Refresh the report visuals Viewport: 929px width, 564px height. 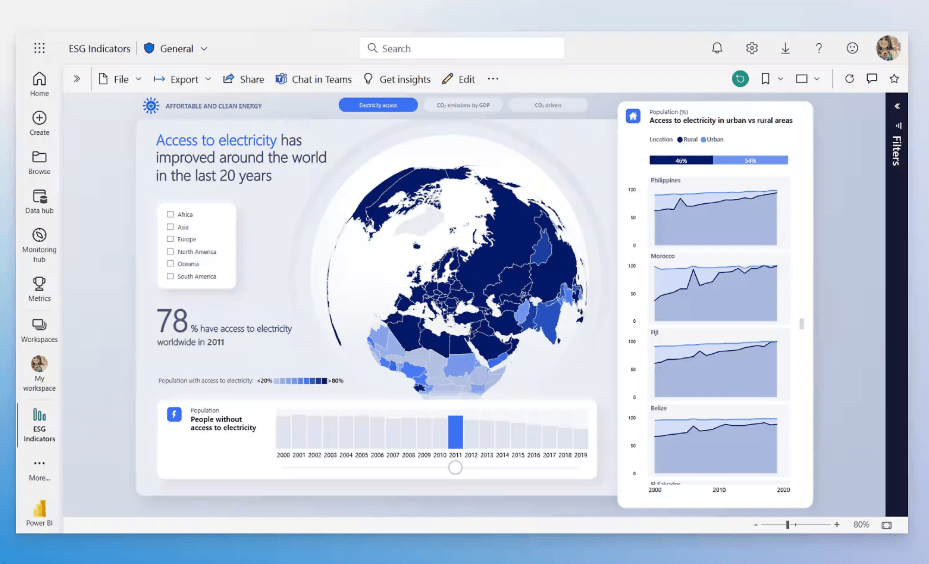tap(849, 79)
